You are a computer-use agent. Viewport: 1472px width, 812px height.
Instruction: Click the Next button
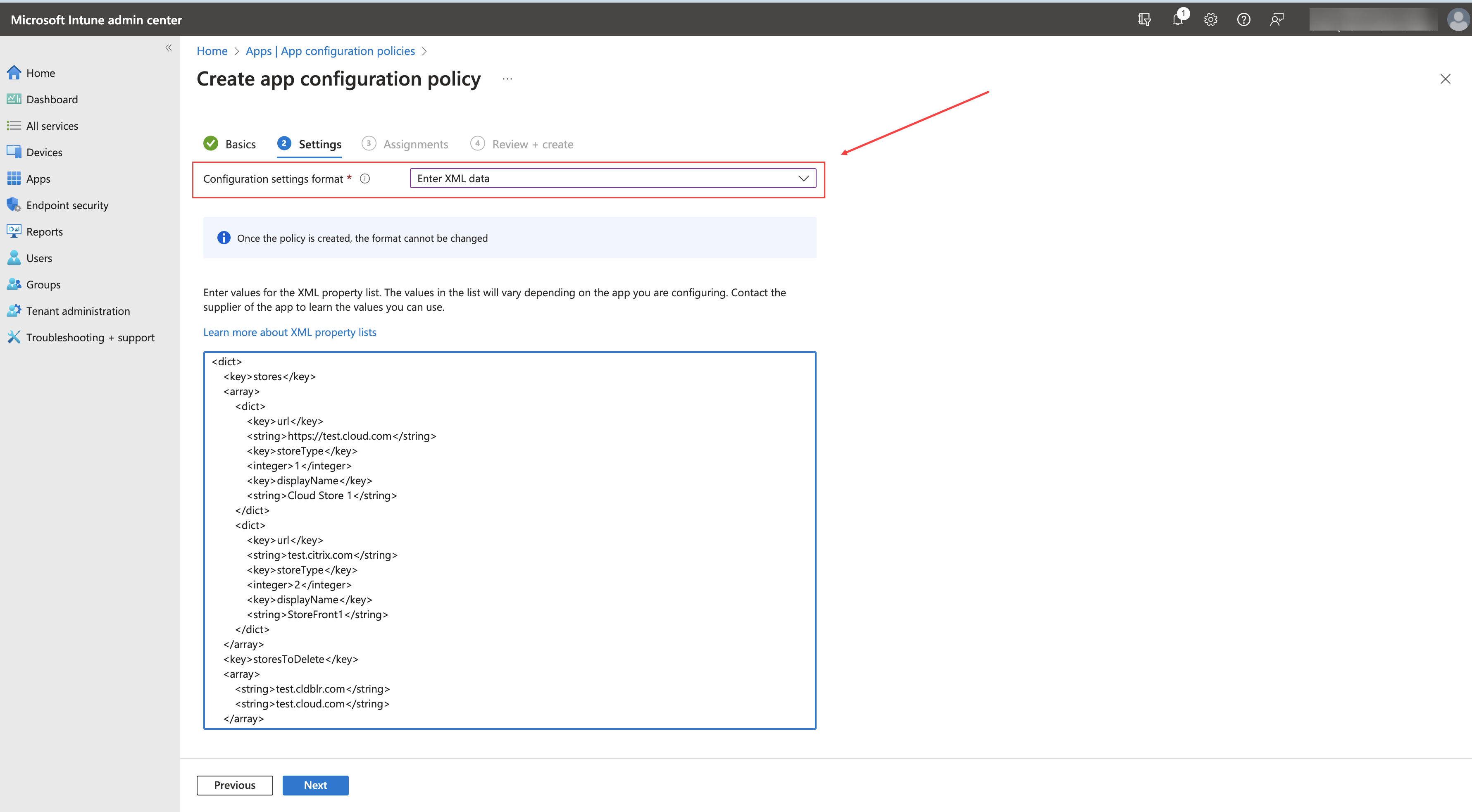click(315, 785)
